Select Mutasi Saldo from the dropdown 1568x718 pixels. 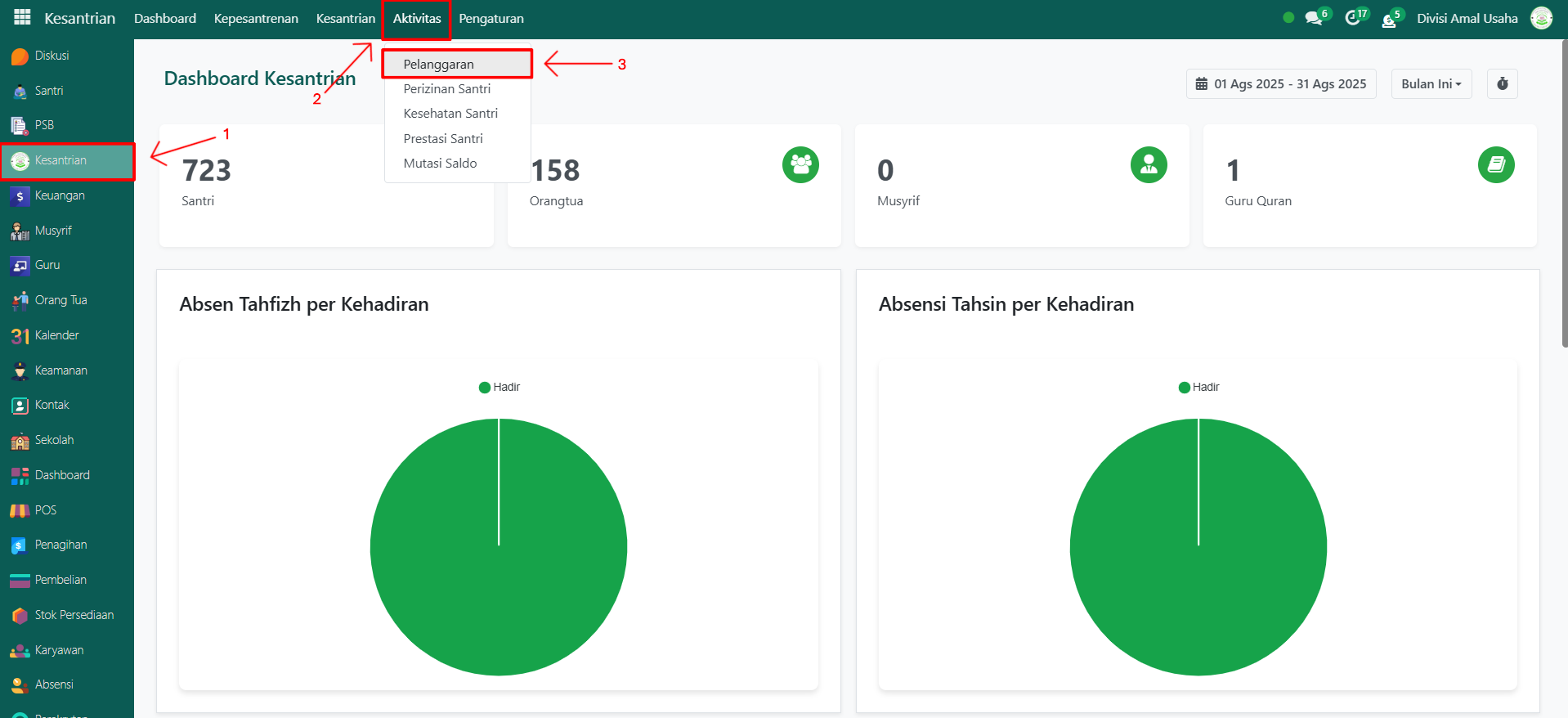pos(440,163)
